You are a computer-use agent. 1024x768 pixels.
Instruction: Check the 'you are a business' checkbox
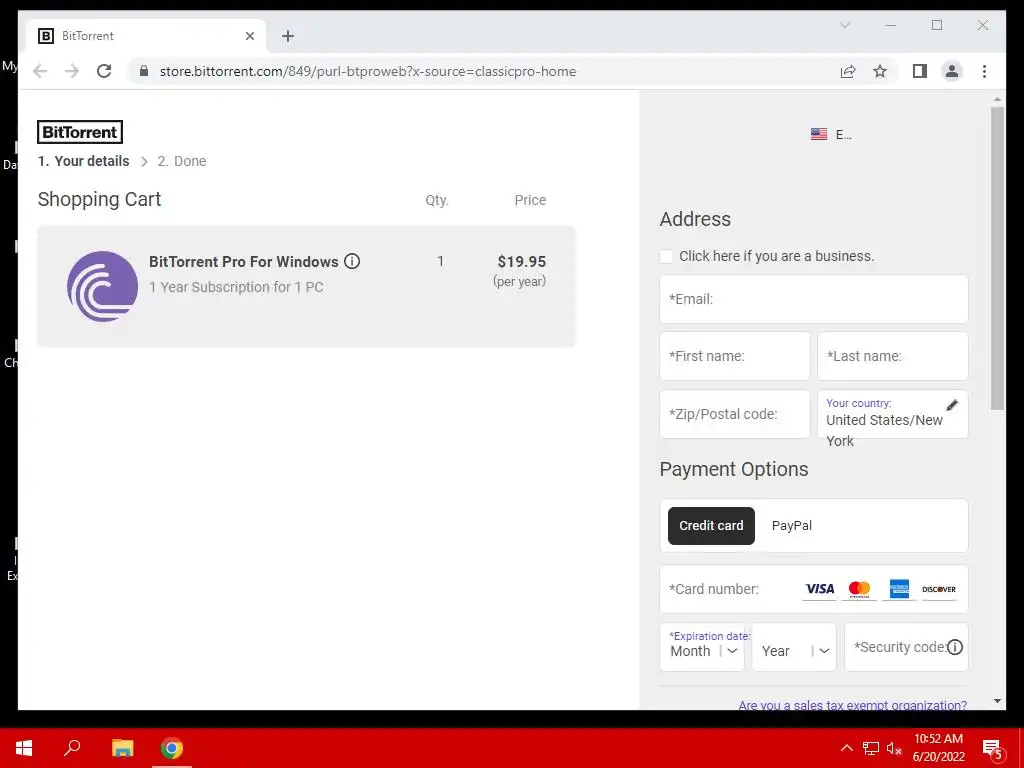click(666, 257)
